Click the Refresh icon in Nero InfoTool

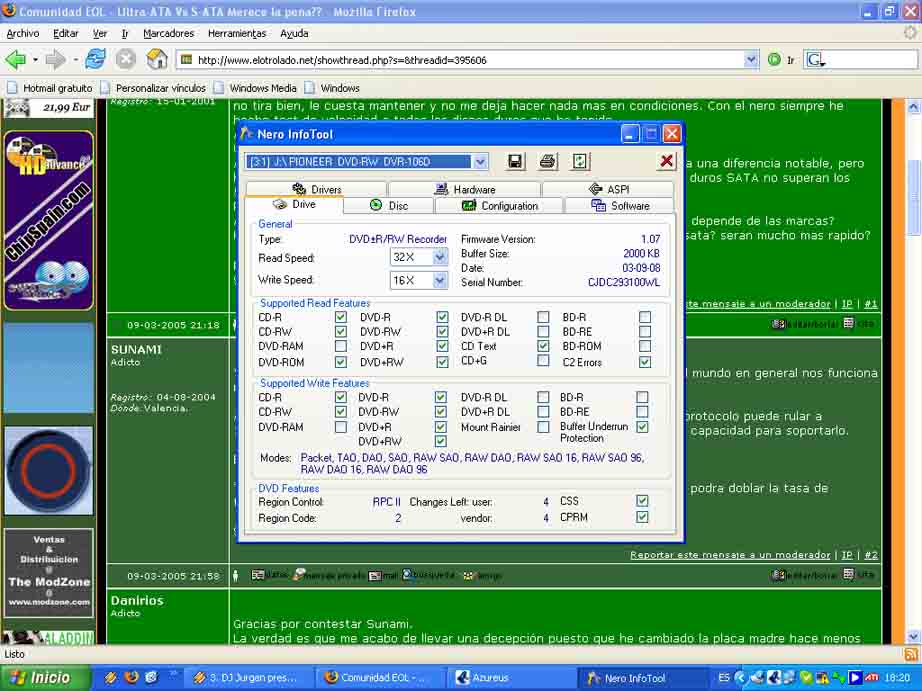(x=580, y=161)
